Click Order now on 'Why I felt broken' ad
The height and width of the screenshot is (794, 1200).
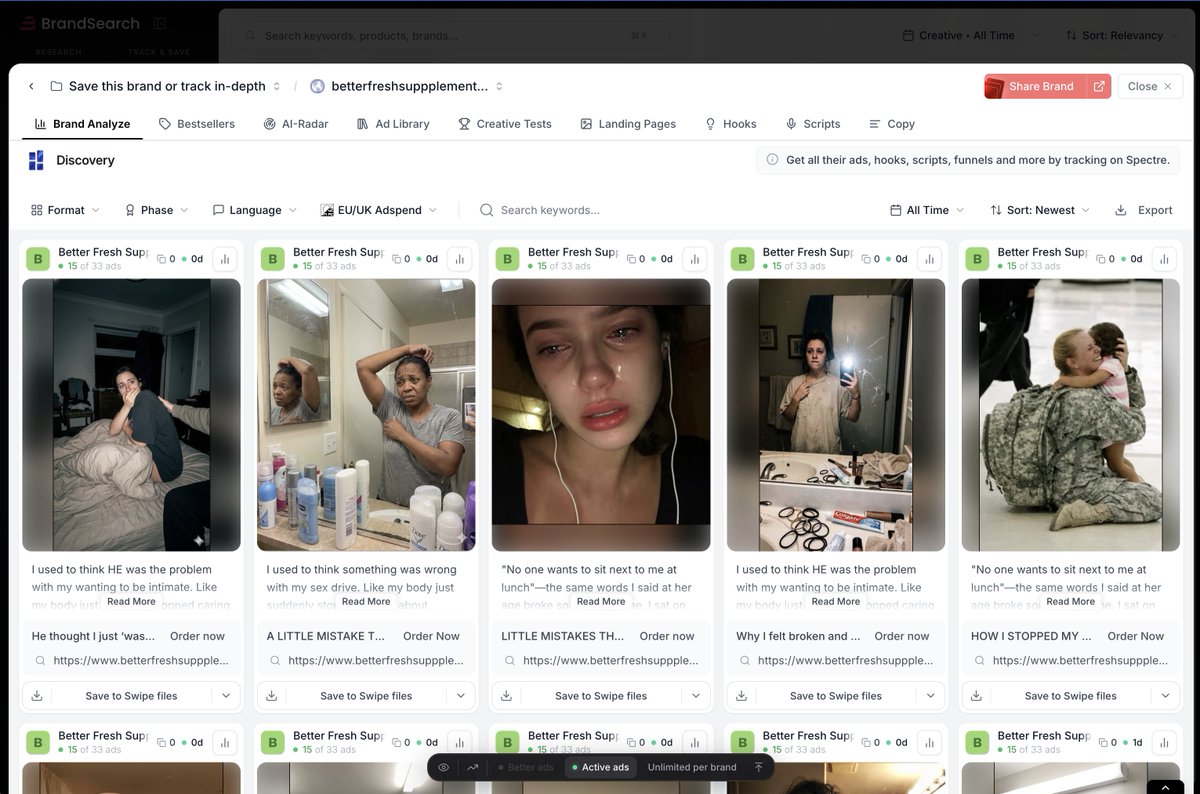[x=902, y=636]
